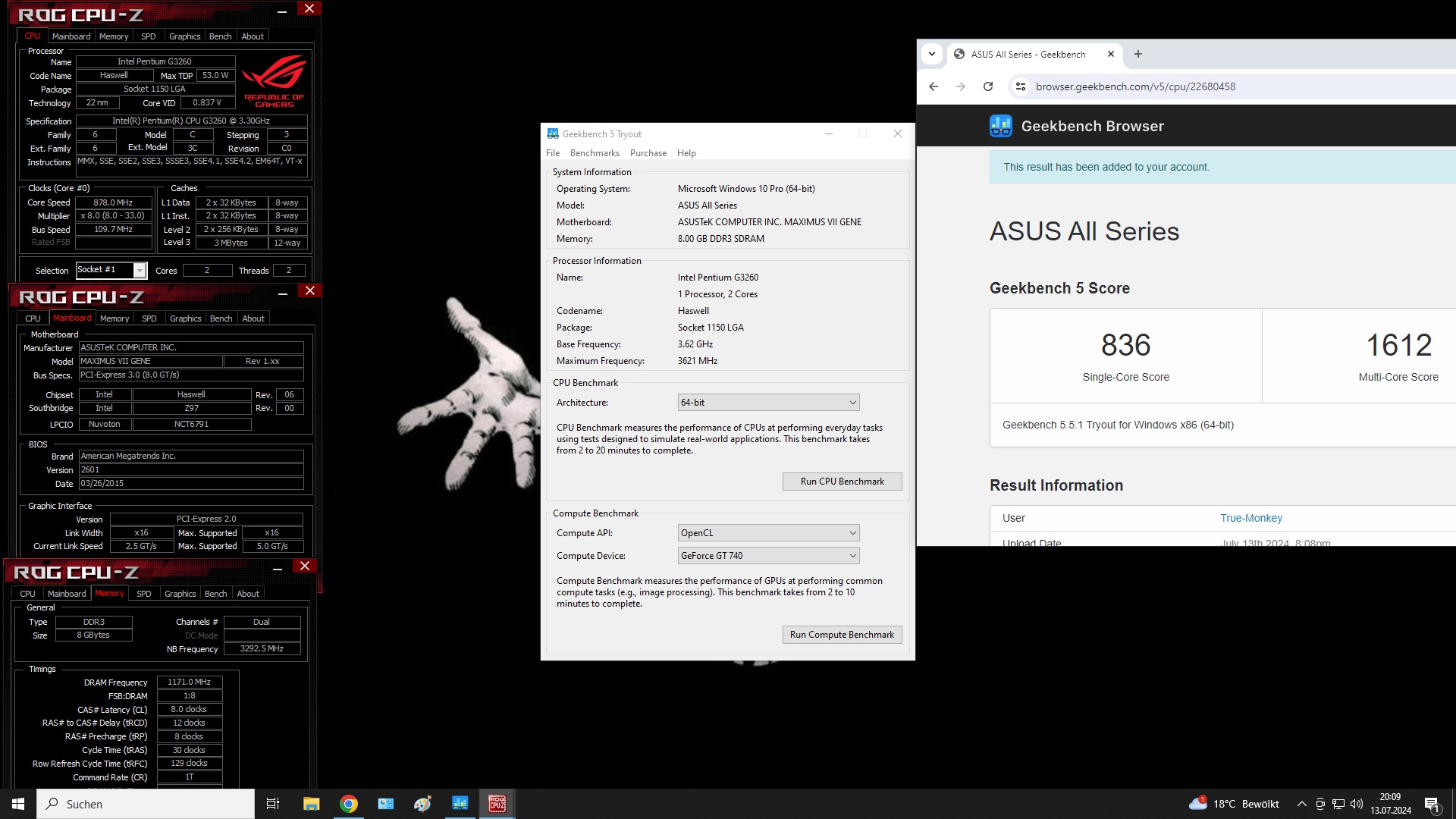Click the Geekbench Browser logo icon

(1000, 126)
